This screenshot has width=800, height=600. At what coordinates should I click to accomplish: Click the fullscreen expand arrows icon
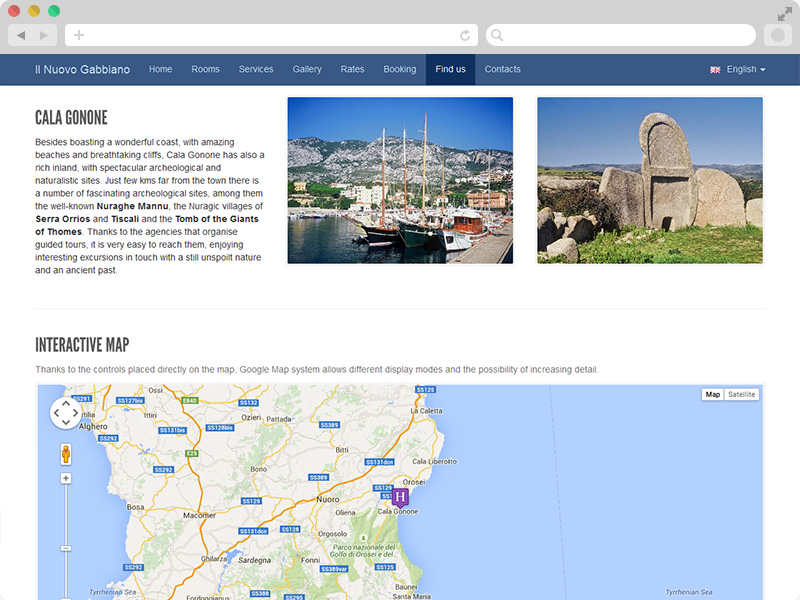tap(785, 14)
